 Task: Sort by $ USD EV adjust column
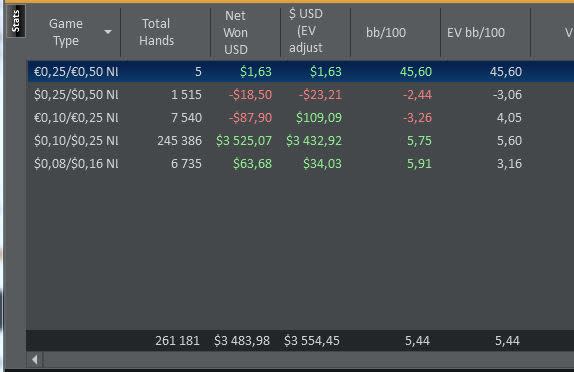(x=306, y=31)
